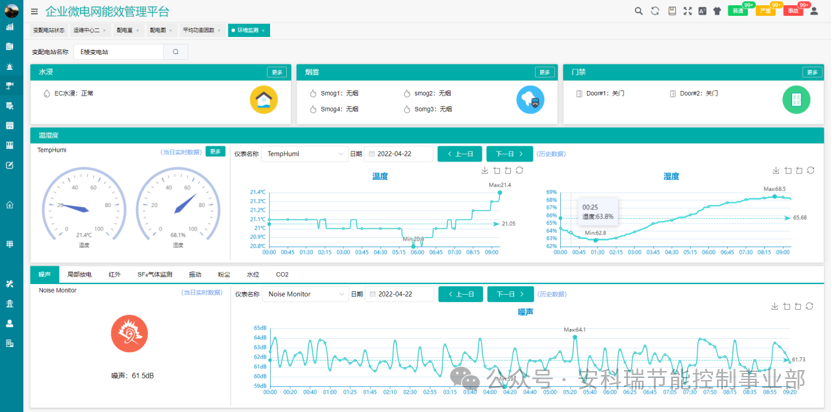This screenshot has height=412, width=832.
Task: Select the 粉尘 sensor tab
Action: click(x=224, y=274)
